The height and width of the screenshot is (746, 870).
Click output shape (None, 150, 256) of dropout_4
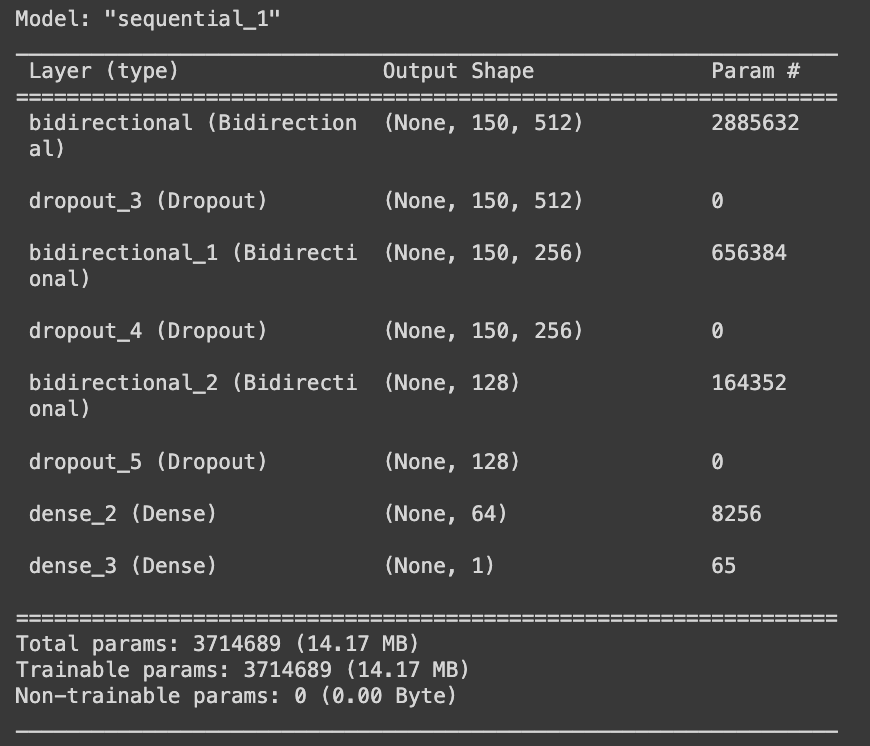click(x=483, y=331)
